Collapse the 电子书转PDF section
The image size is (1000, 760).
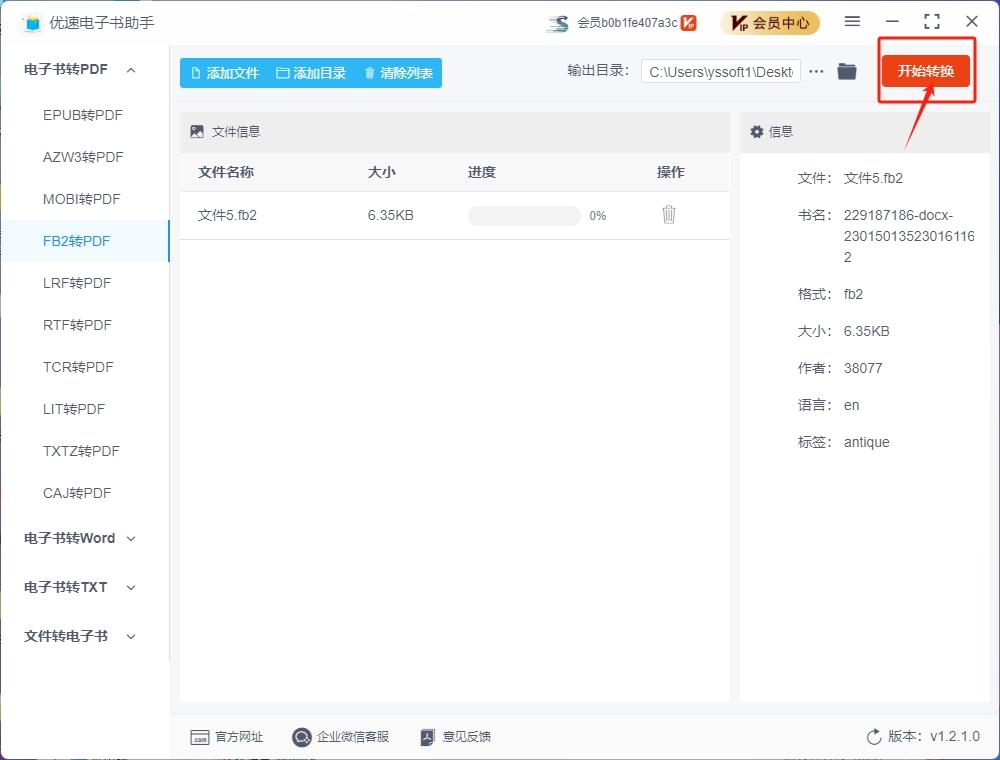pyautogui.click(x=131, y=69)
